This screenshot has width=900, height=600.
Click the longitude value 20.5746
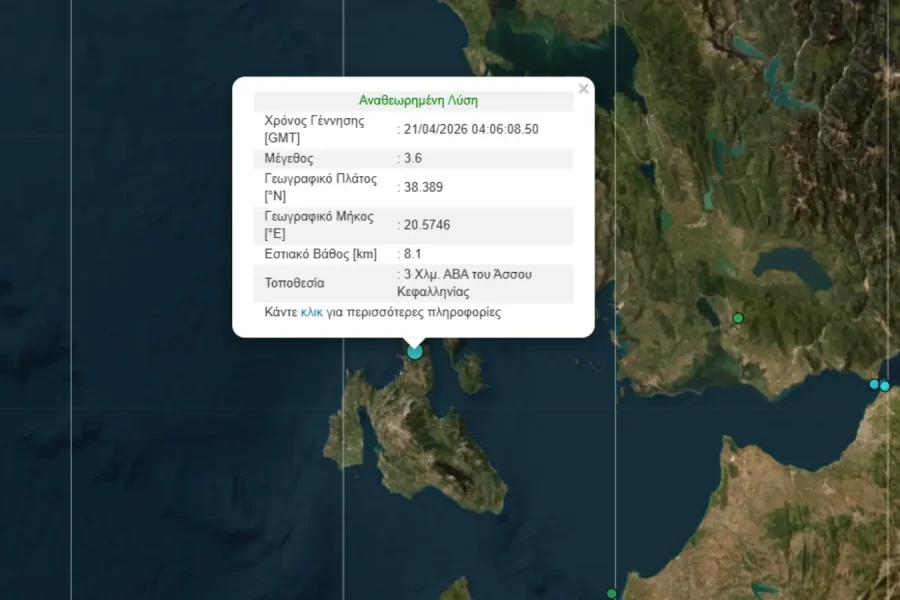click(427, 225)
